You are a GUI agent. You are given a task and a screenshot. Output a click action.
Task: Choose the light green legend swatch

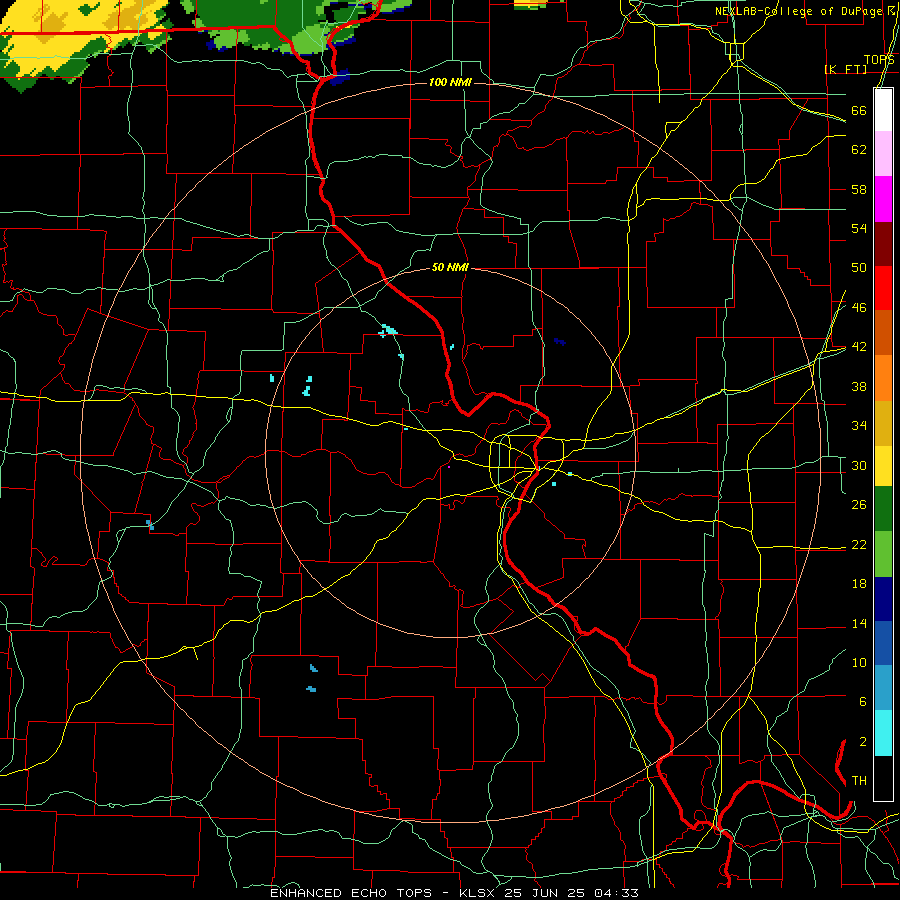coord(883,554)
